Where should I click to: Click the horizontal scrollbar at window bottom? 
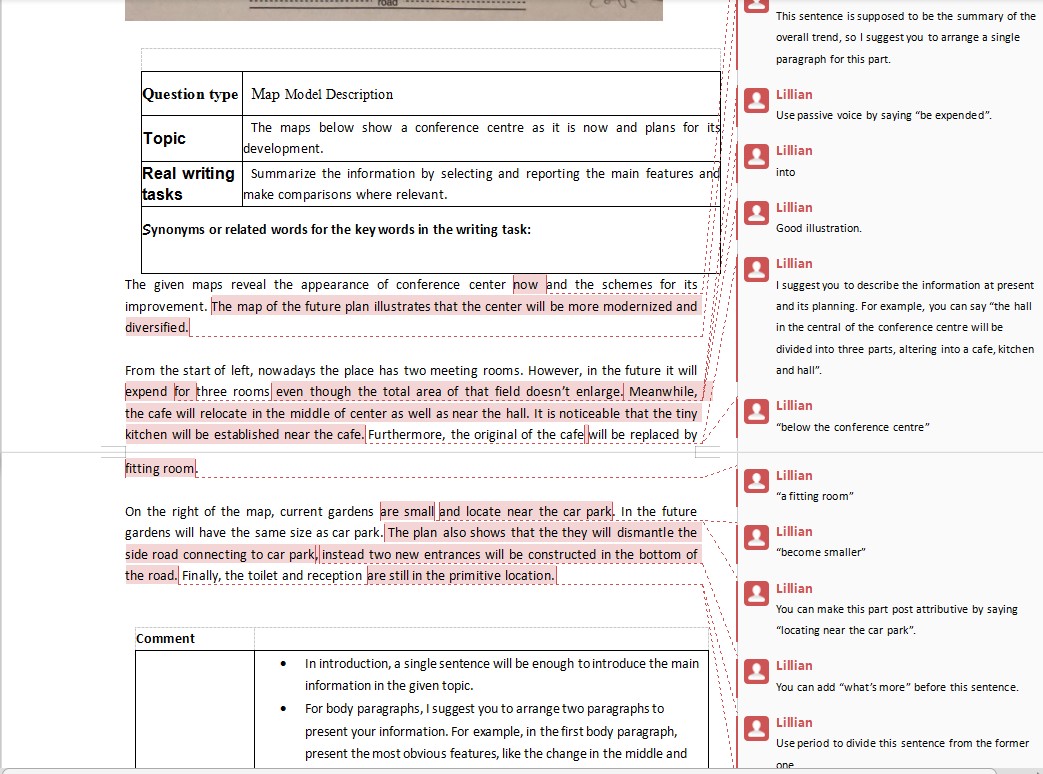pos(499,771)
